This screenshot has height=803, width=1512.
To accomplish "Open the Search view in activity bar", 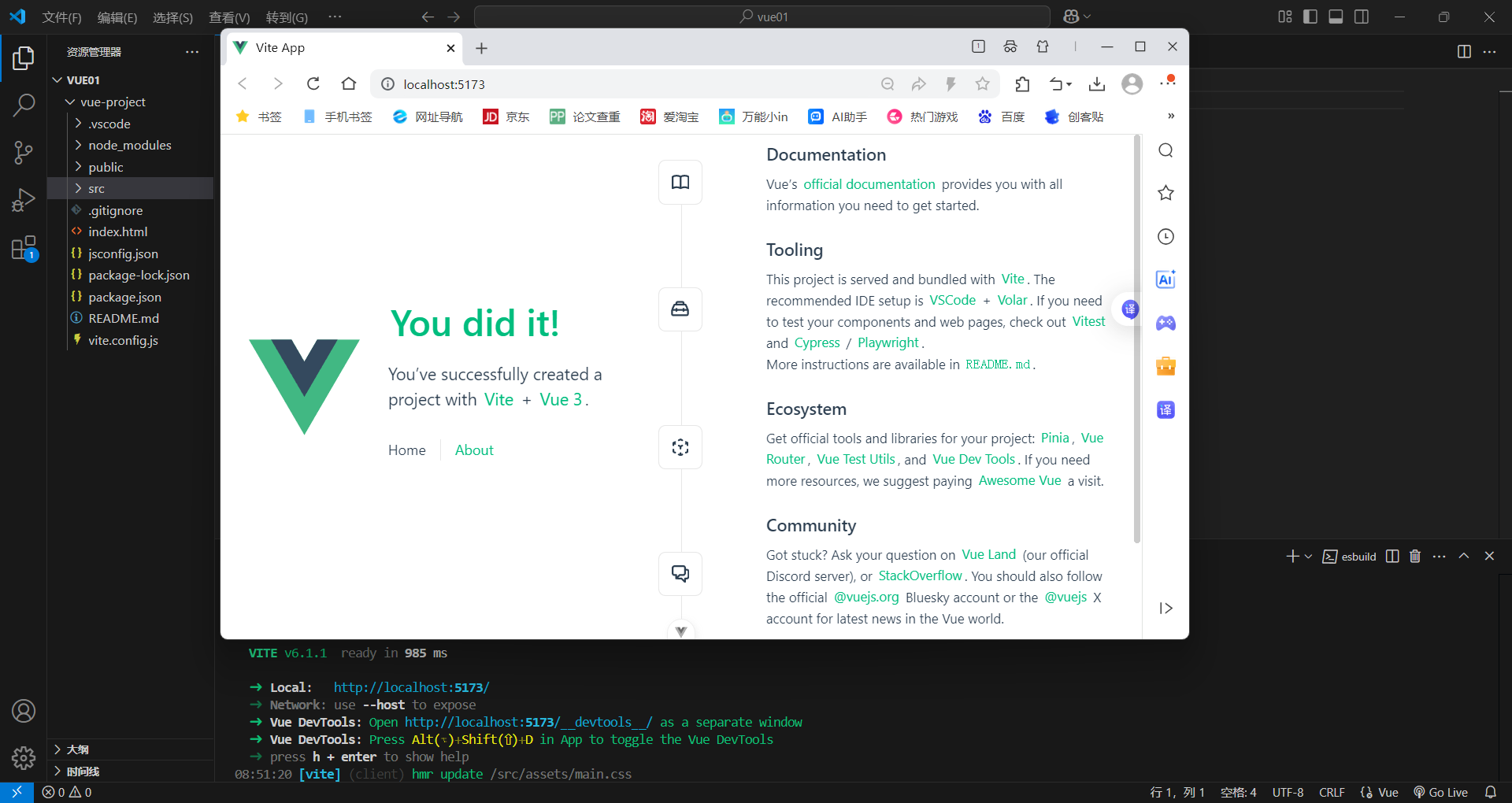I will (24, 105).
